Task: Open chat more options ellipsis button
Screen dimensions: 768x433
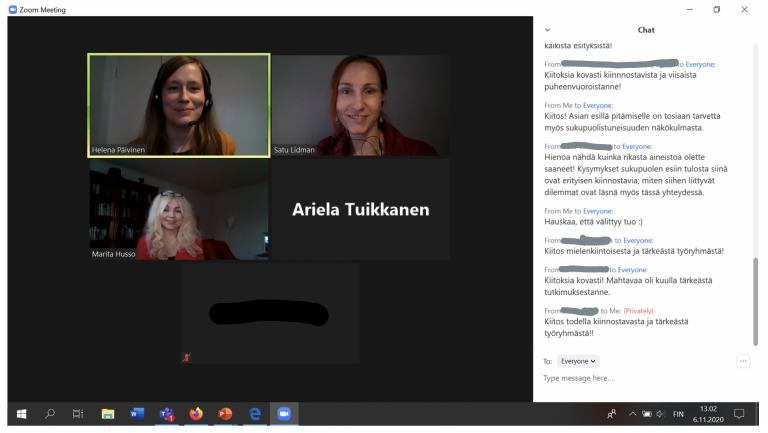Action: (743, 361)
